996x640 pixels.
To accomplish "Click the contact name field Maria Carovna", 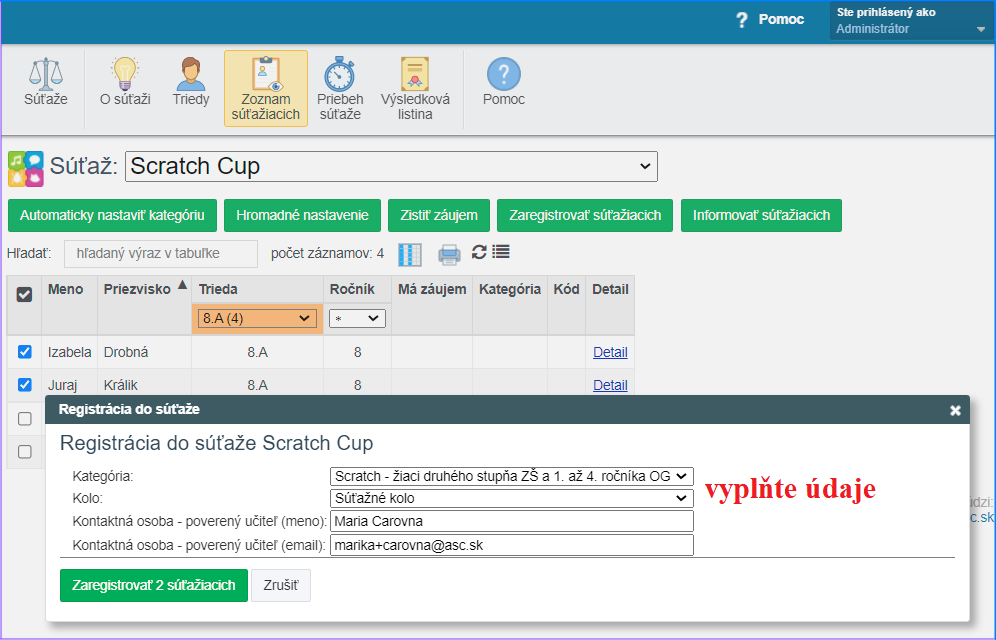I will pyautogui.click(x=511, y=521).
